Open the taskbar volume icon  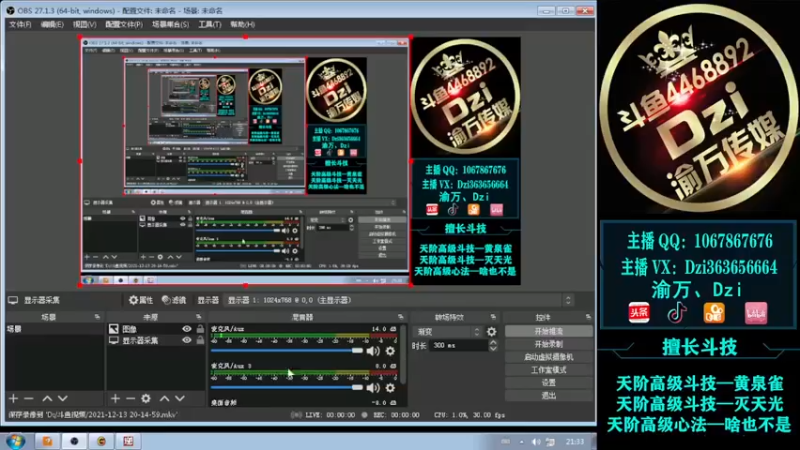[536, 442]
